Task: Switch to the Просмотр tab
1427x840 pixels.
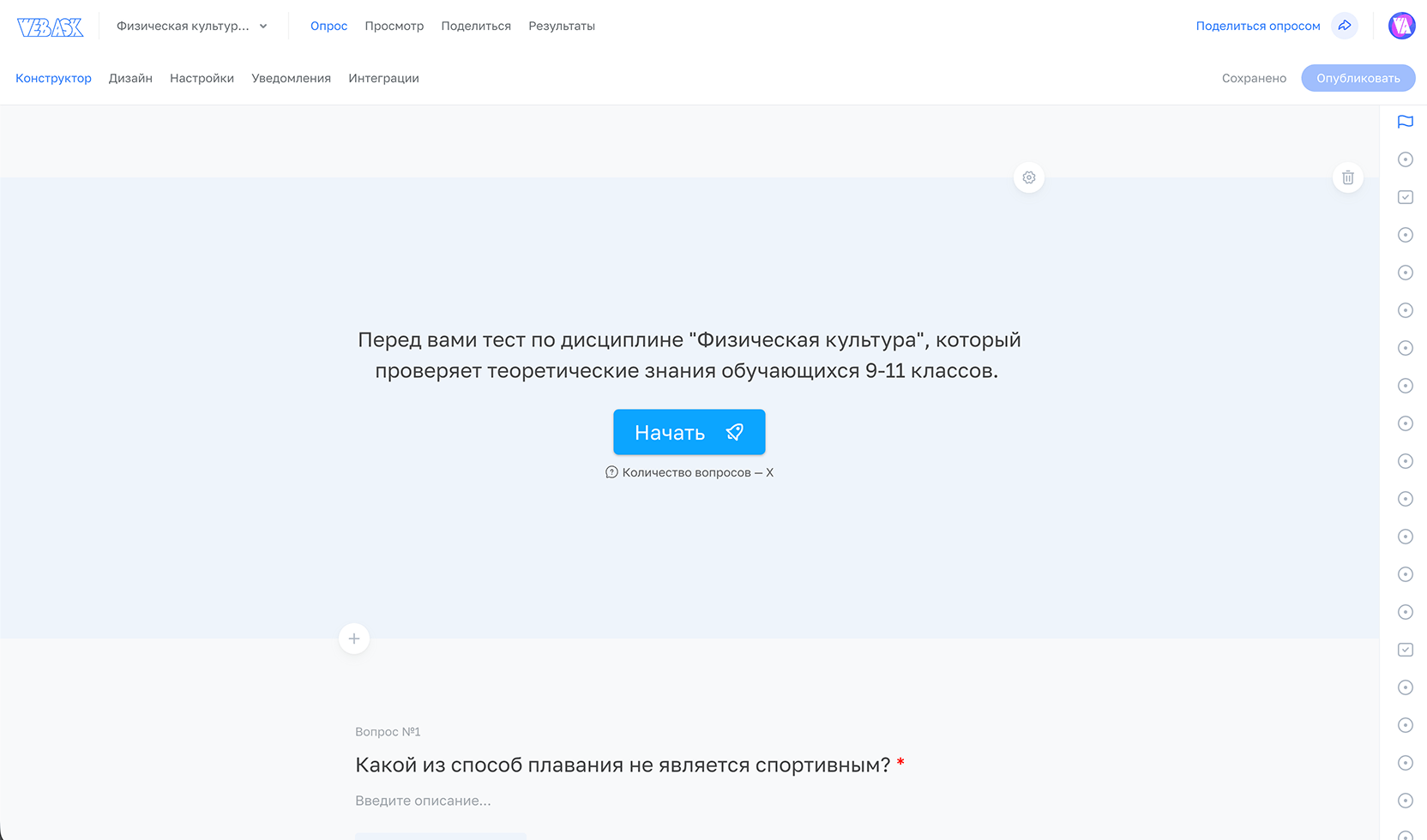Action: click(394, 26)
